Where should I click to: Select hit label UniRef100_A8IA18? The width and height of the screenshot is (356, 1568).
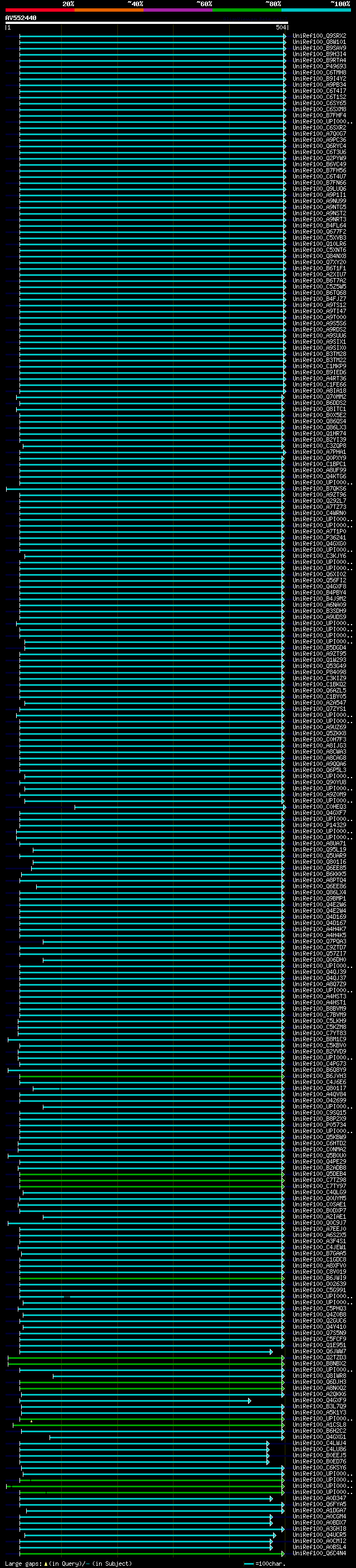tap(319, 391)
